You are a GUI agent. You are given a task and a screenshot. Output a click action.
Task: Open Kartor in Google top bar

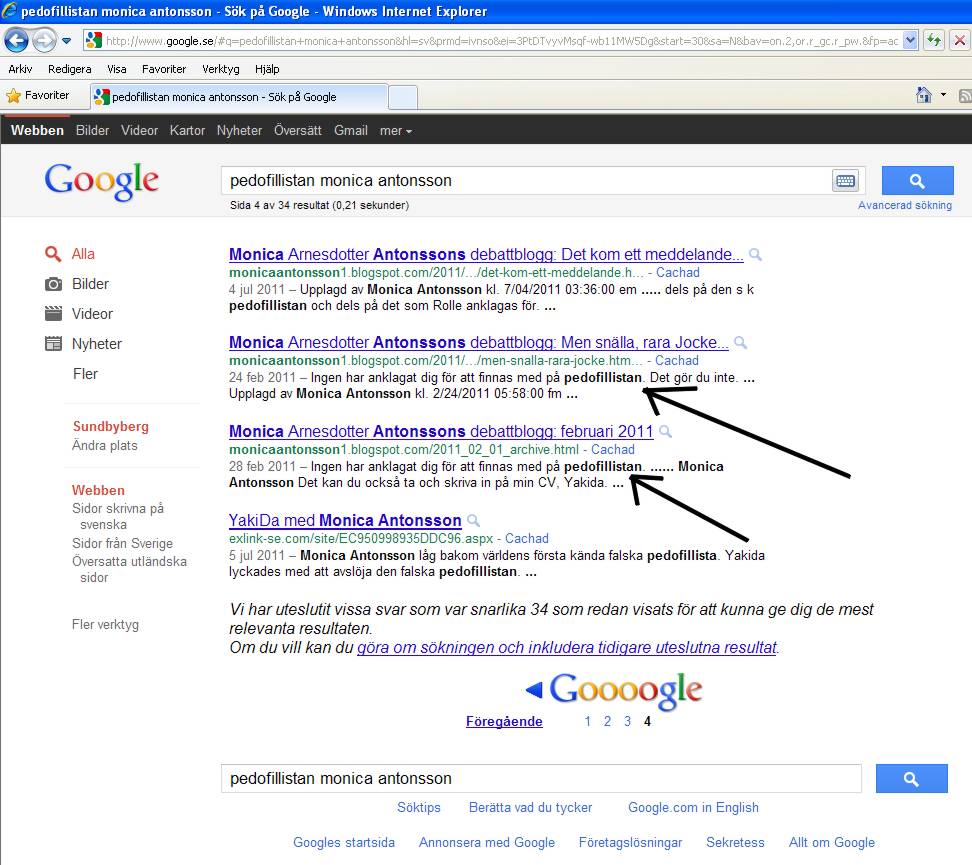point(187,130)
